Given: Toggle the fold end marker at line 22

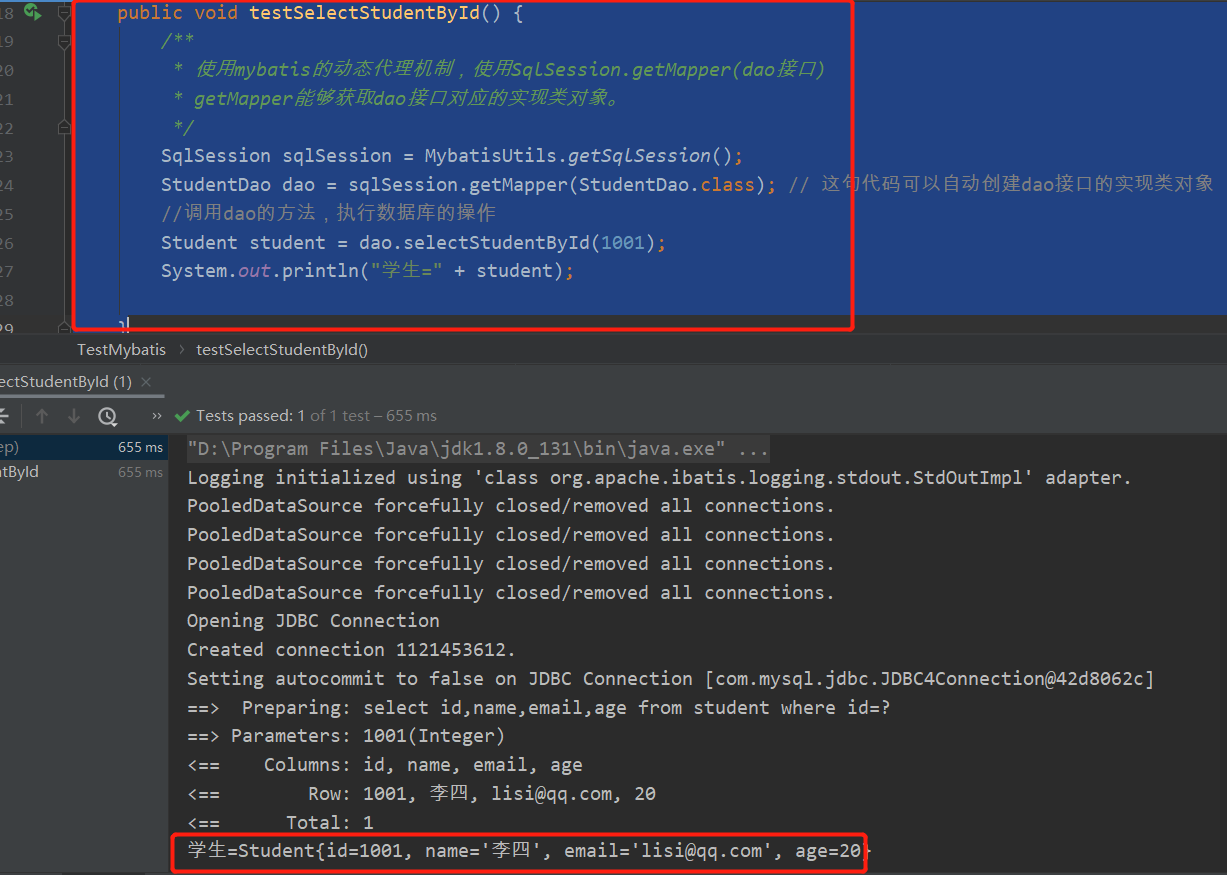Looking at the screenshot, I should click(x=65, y=127).
